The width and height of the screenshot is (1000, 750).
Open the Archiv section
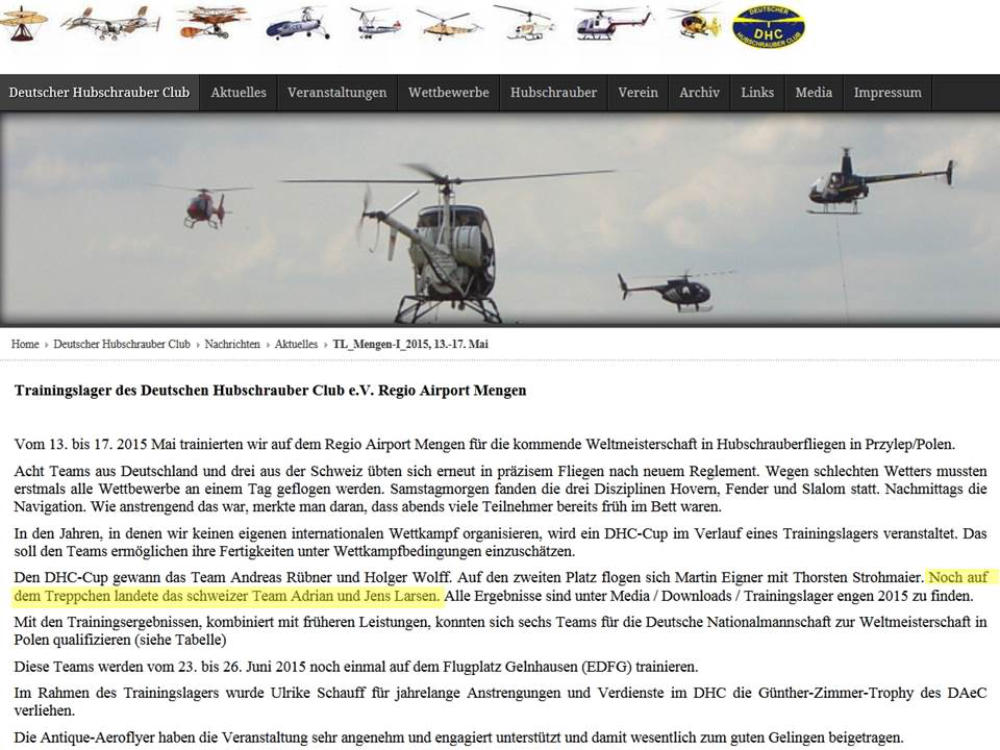pyautogui.click(x=699, y=92)
